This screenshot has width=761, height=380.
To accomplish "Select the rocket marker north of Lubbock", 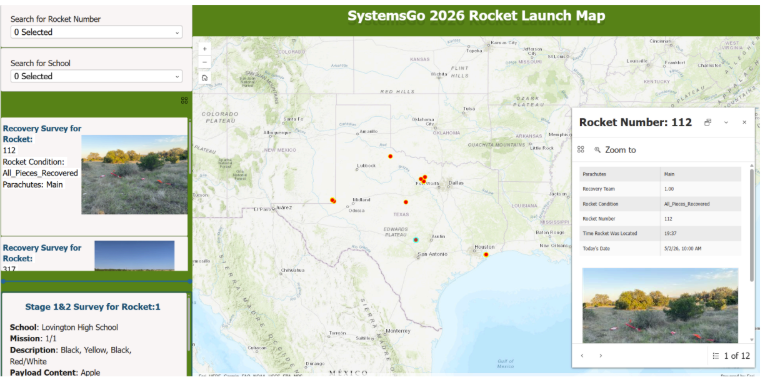I will pyautogui.click(x=390, y=156).
